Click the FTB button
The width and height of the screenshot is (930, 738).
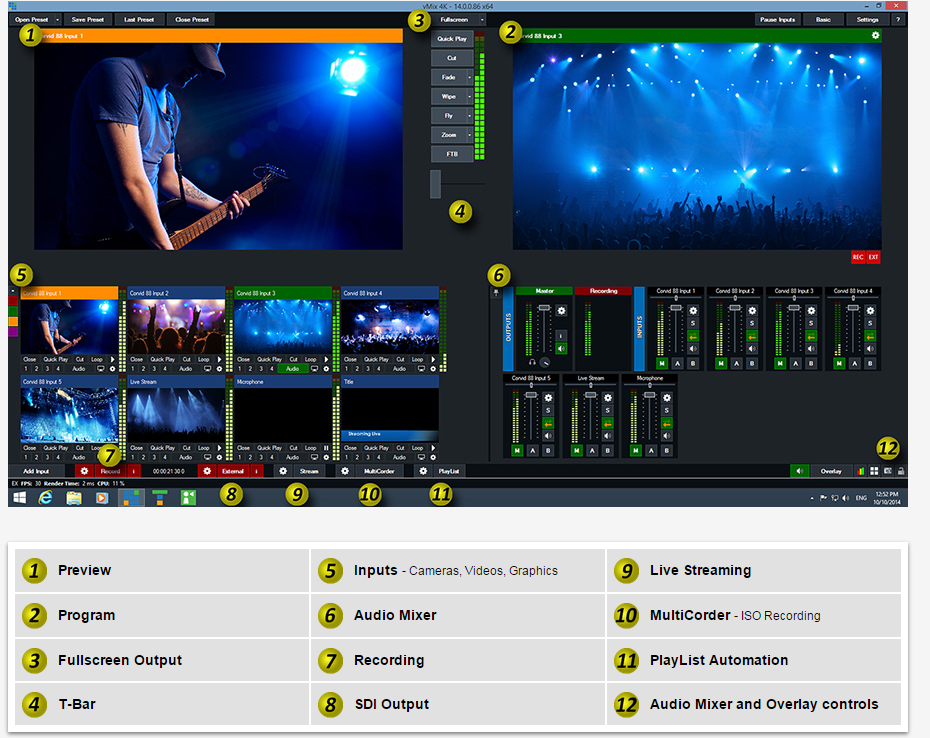[452, 154]
